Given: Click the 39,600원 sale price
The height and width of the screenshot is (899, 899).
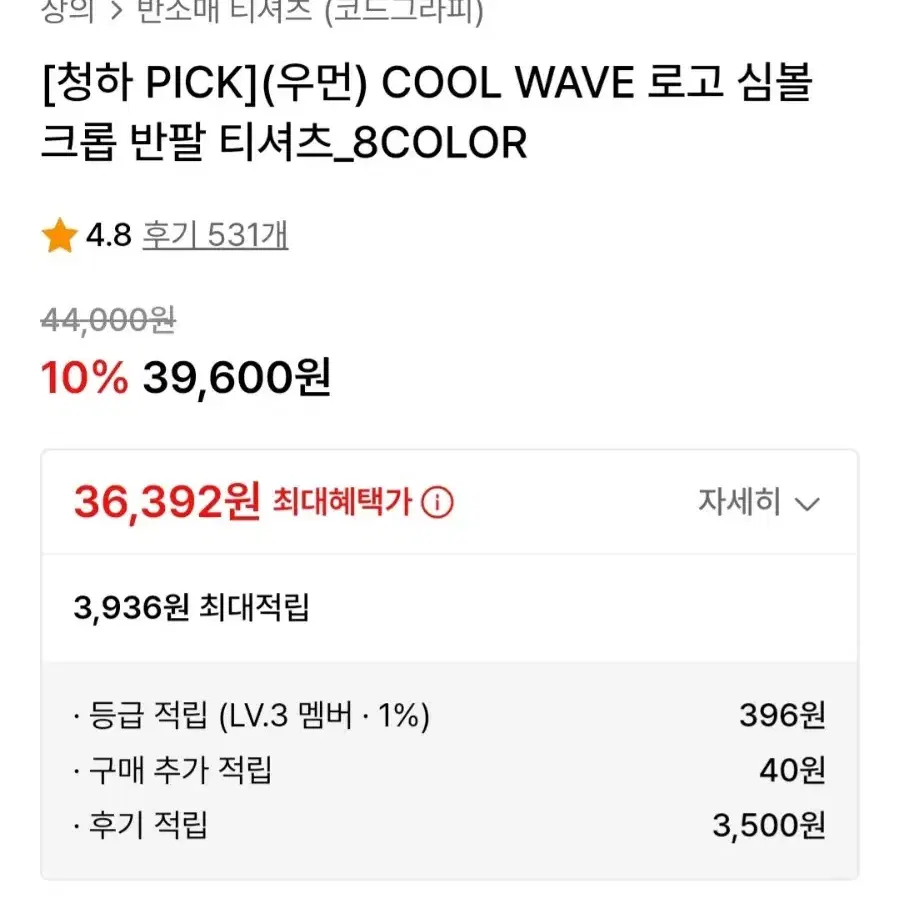Looking at the screenshot, I should tap(237, 378).
